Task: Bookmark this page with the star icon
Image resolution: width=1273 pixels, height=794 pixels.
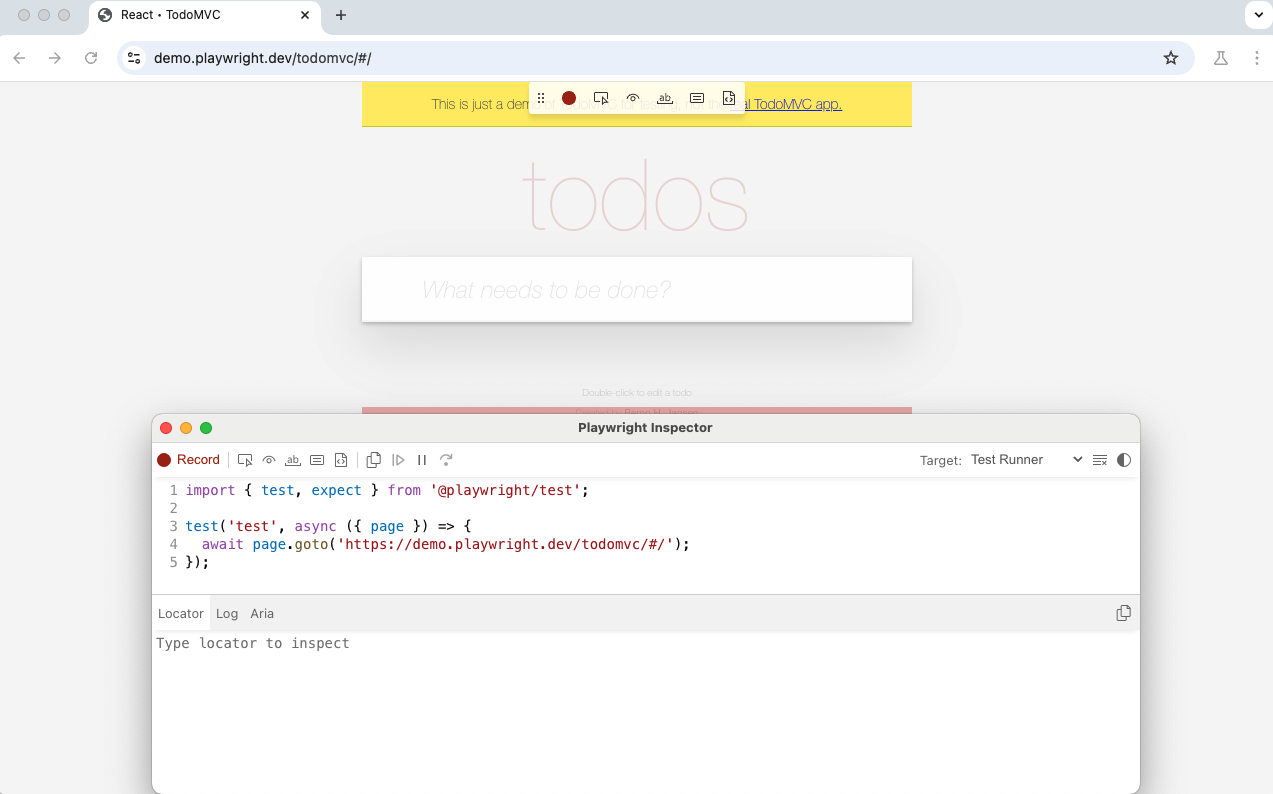Action: point(1171,58)
